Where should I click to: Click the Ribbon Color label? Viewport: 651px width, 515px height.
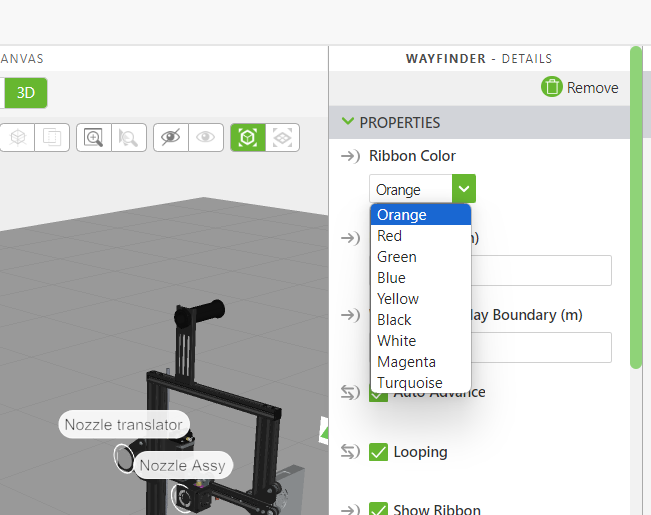tap(412, 156)
